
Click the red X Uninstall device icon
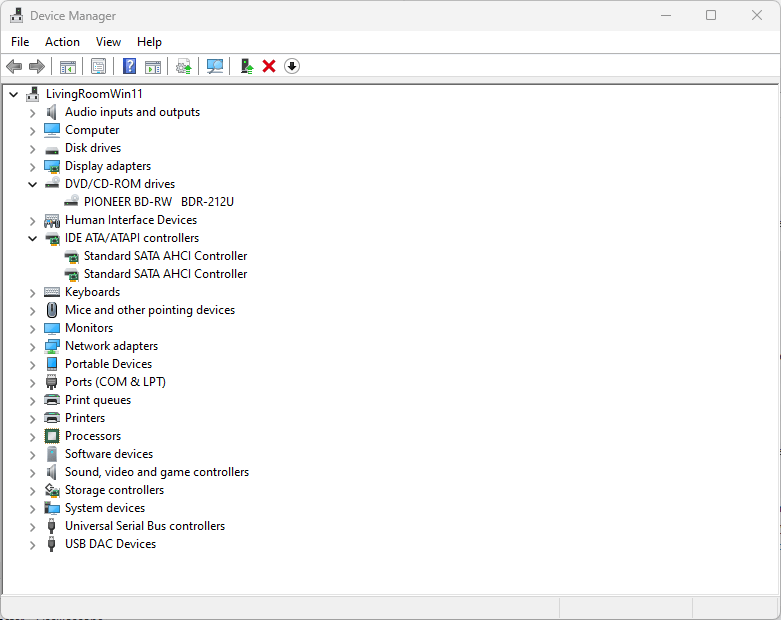(269, 66)
